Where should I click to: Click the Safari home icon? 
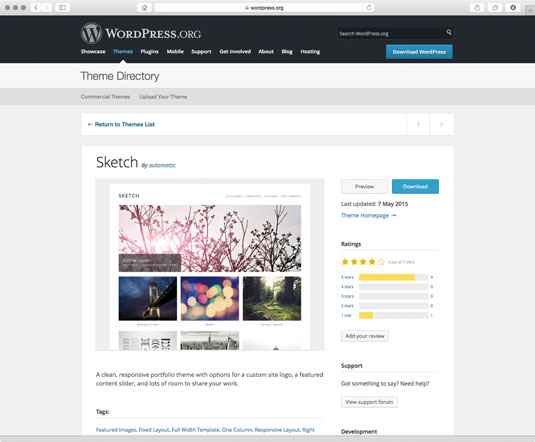(x=144, y=8)
